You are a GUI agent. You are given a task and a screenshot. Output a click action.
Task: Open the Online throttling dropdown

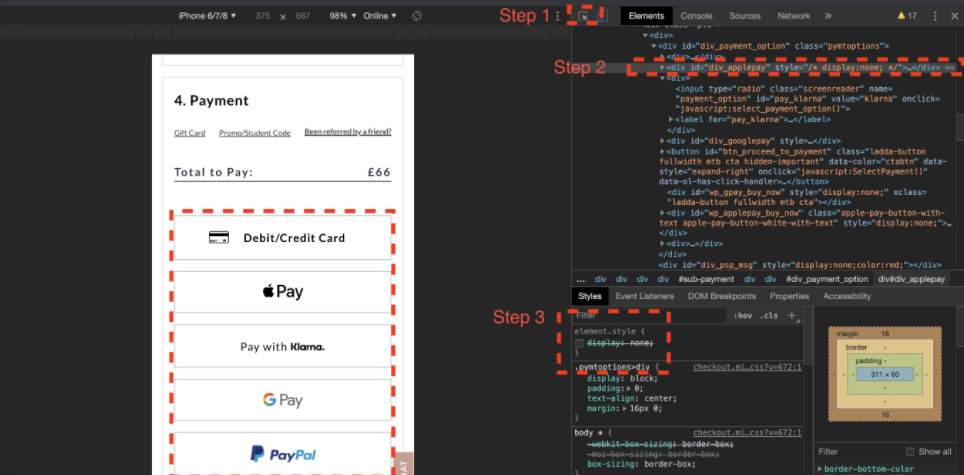(380, 15)
